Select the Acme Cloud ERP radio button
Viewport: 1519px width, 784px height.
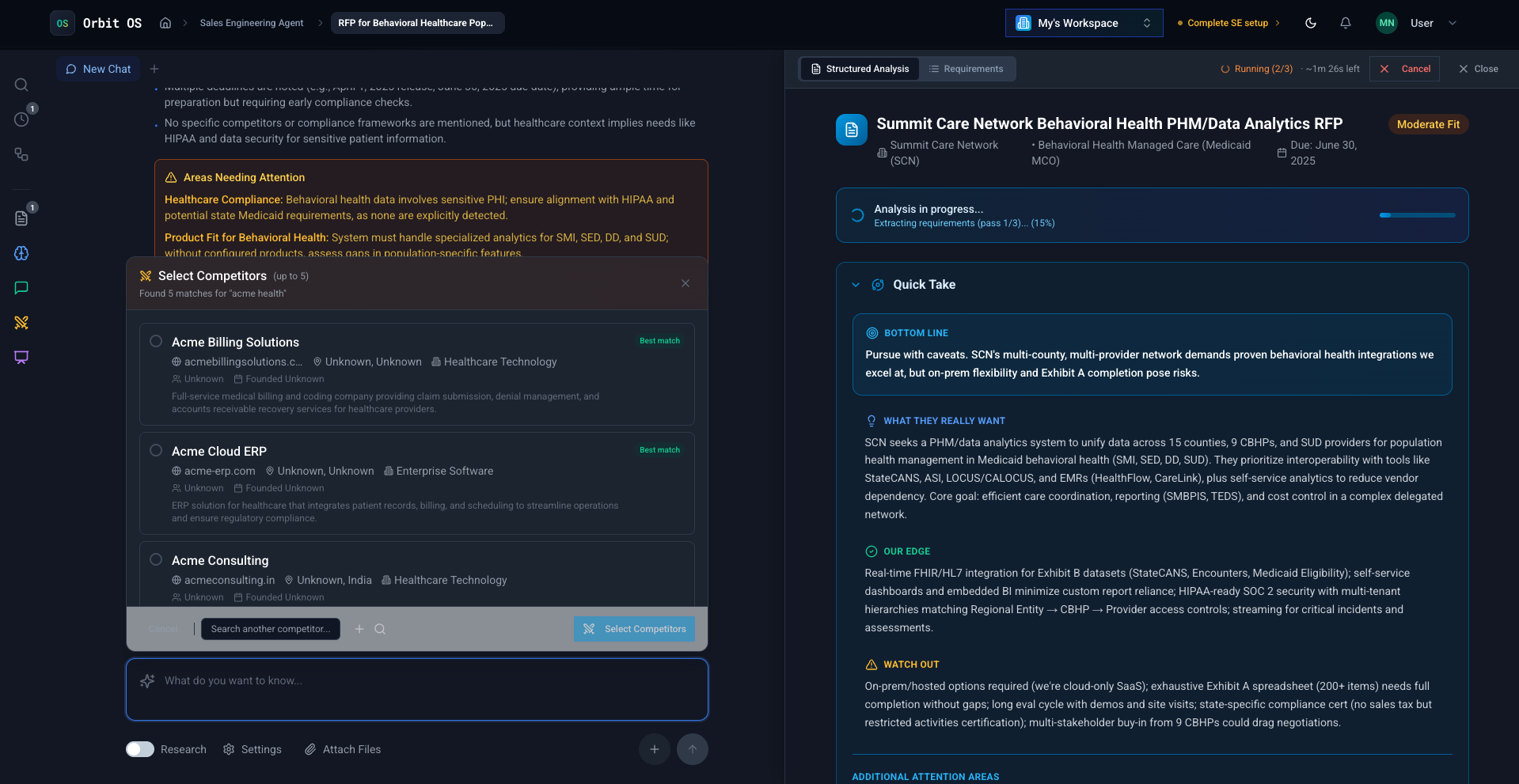pos(156,449)
